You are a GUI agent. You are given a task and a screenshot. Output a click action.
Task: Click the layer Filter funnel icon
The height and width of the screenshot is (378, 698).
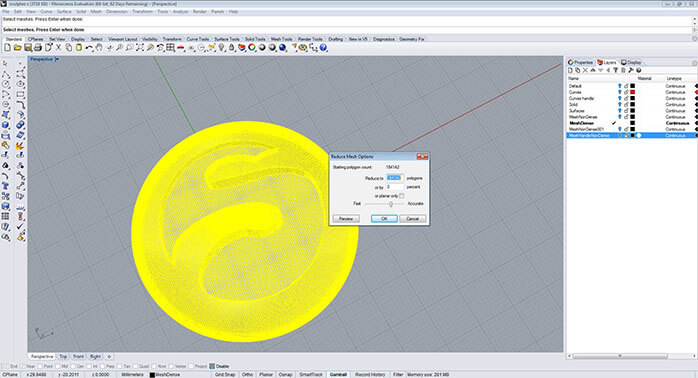(x=616, y=70)
